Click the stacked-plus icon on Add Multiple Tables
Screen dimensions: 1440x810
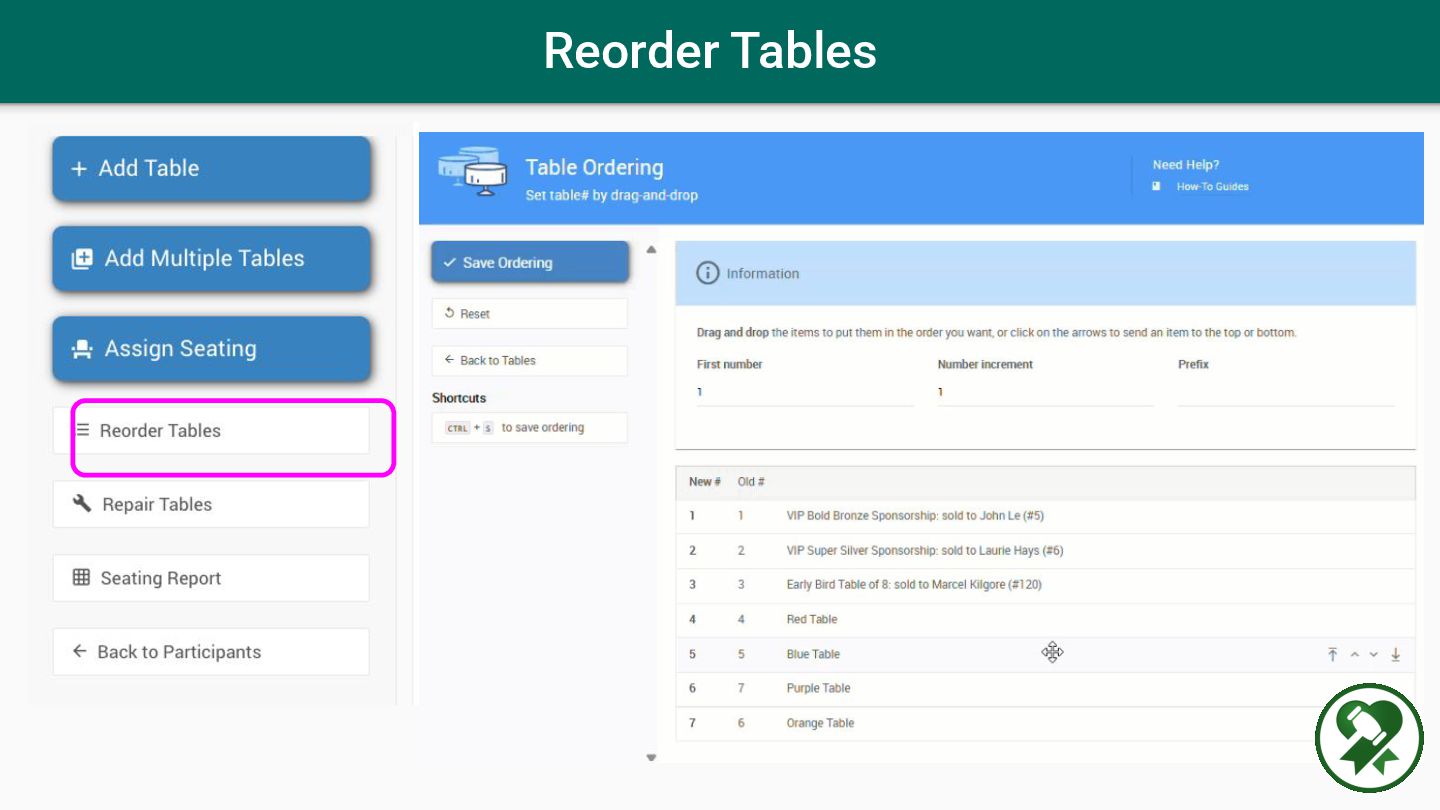click(81, 259)
